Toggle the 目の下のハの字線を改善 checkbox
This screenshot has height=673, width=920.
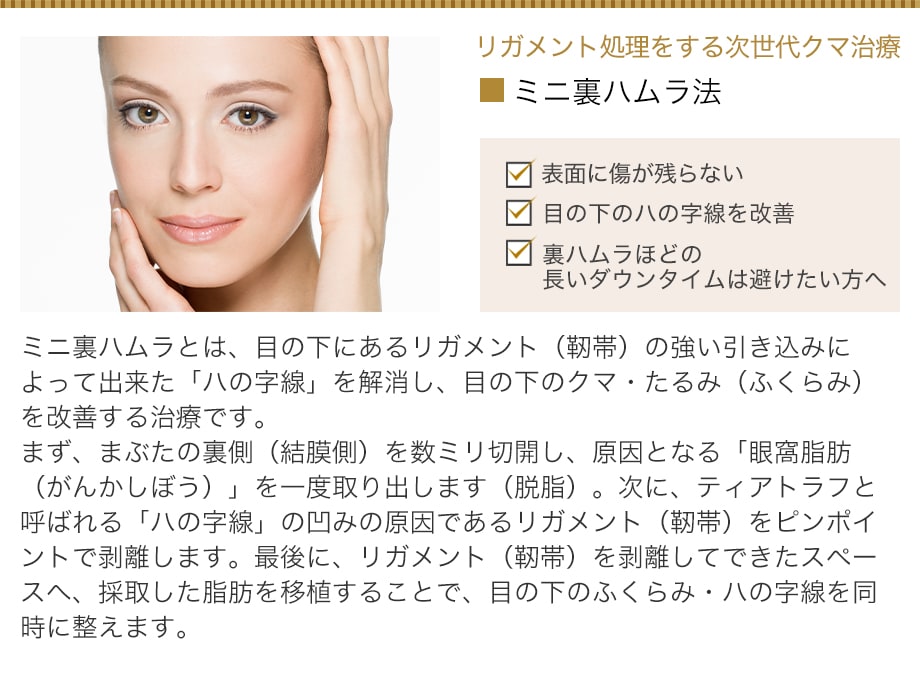pyautogui.click(x=519, y=212)
